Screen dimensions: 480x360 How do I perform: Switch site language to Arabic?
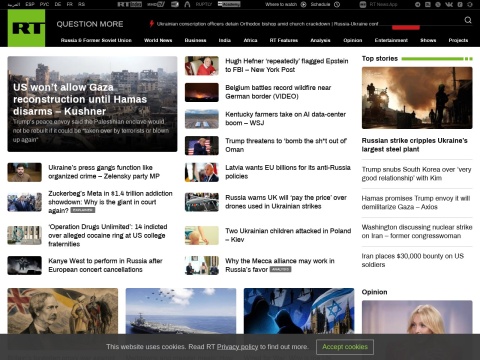14,4
